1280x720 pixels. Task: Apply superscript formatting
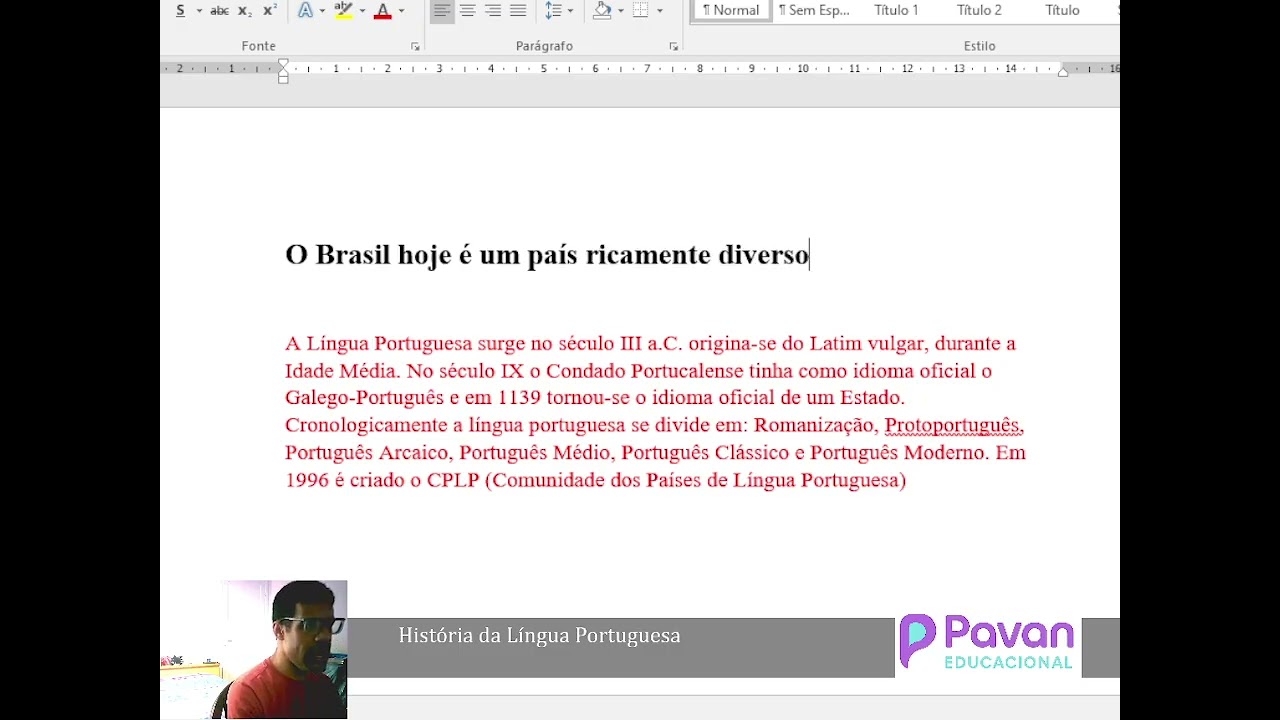pos(270,11)
